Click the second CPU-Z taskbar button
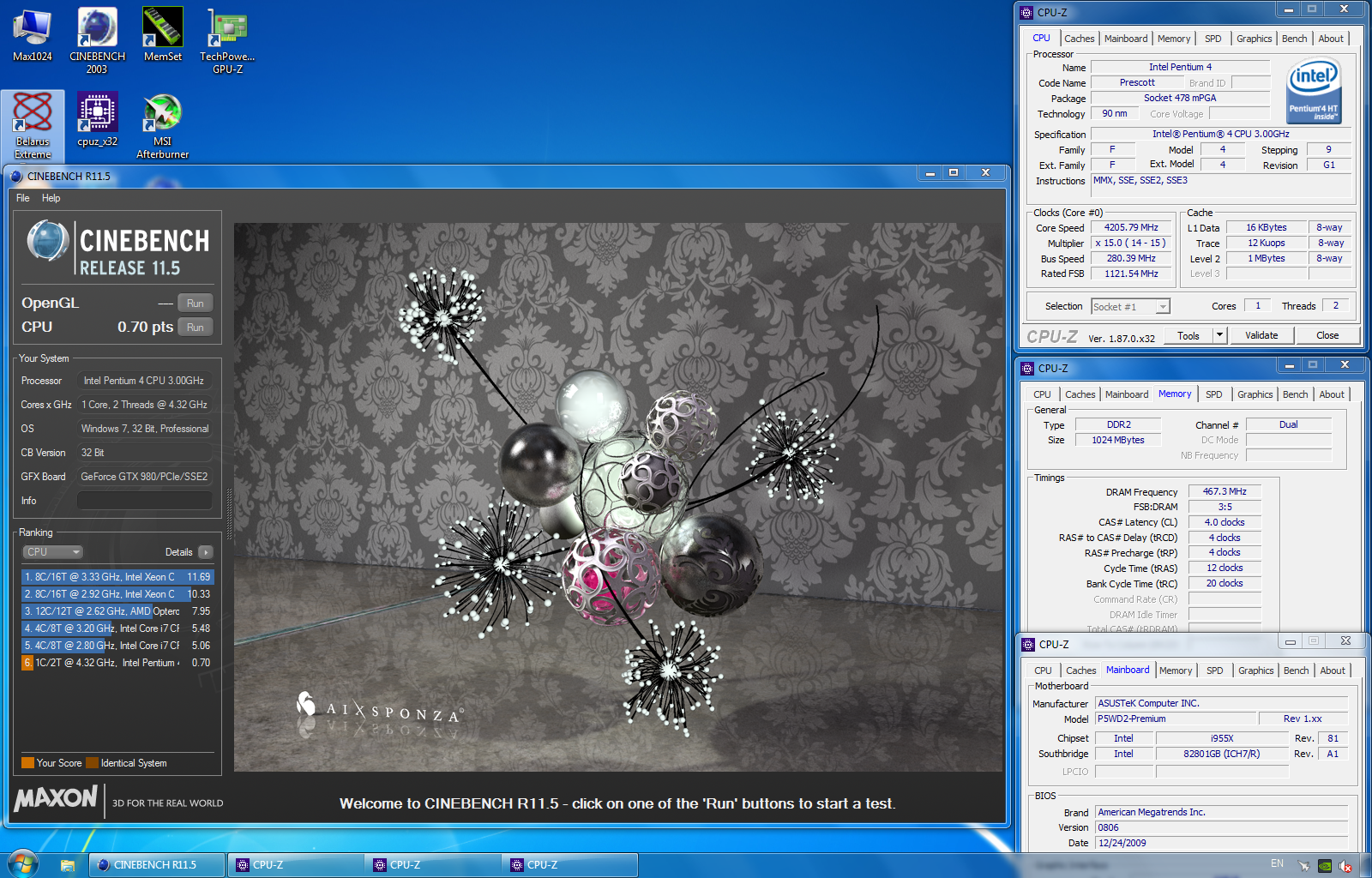 [x=432, y=865]
